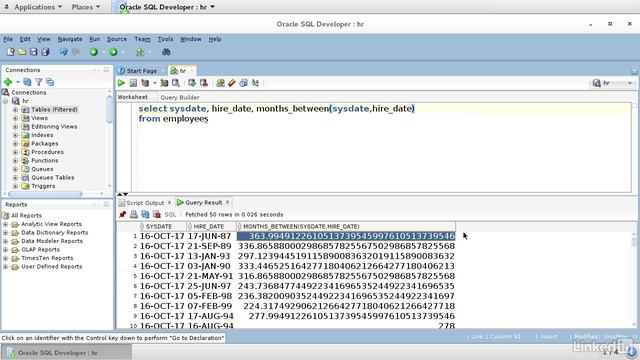
Task: Switch to the Start Page tab
Action: [x=141, y=71]
